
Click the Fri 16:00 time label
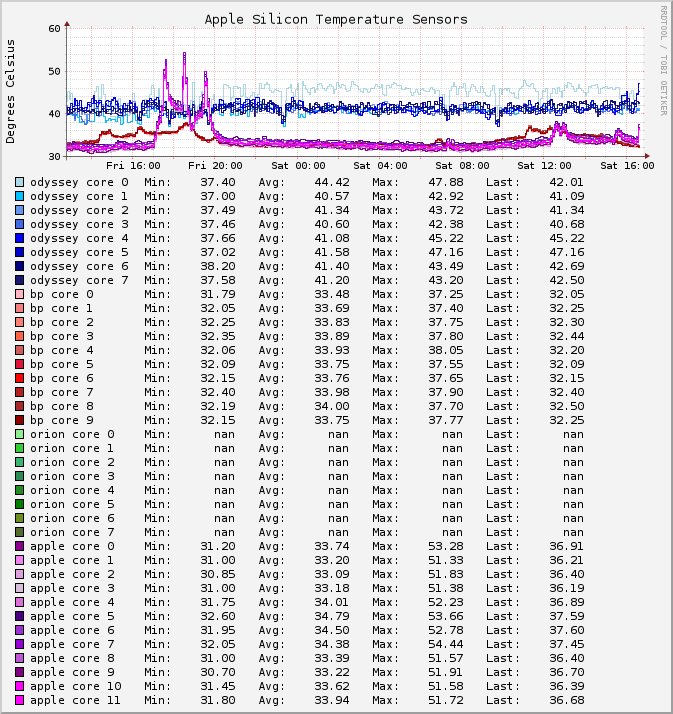pyautogui.click(x=133, y=166)
